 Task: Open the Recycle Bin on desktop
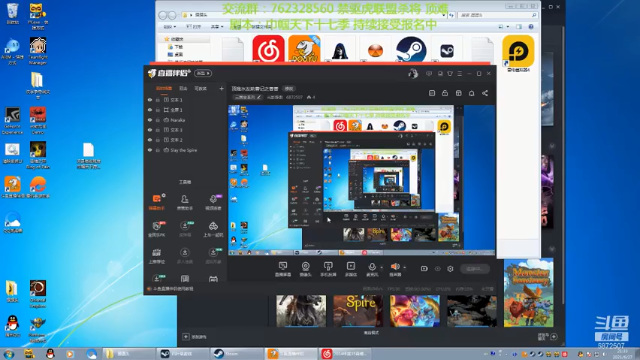pyautogui.click(x=13, y=13)
